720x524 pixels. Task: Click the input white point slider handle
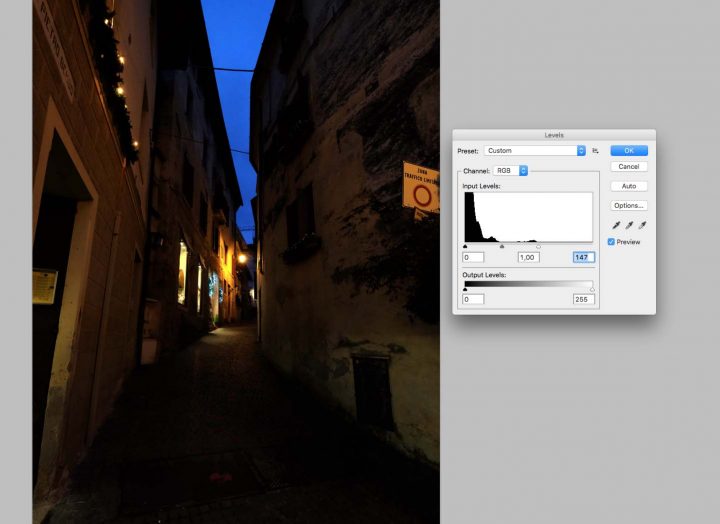[x=539, y=246]
